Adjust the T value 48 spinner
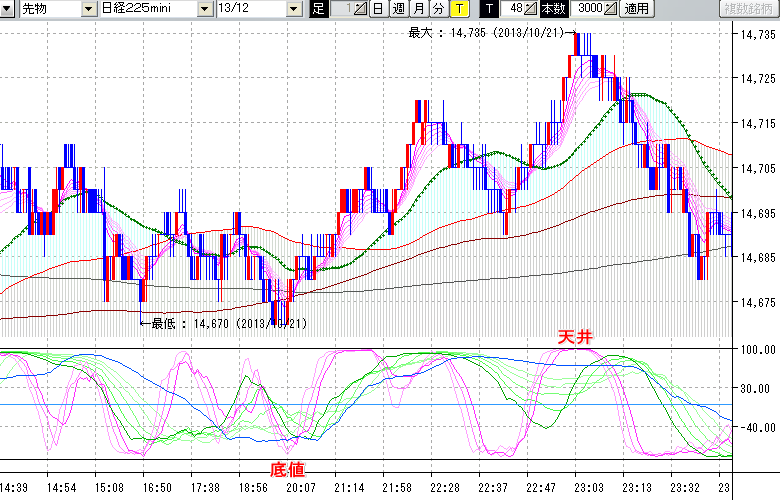Viewport: 780px width, 500px height. tap(532, 9)
